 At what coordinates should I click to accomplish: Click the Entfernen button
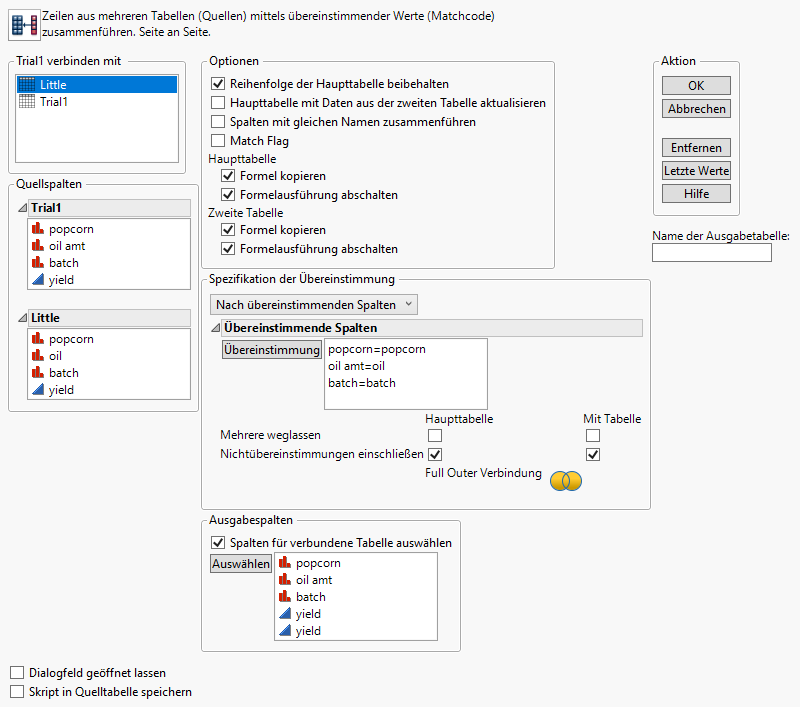696,147
